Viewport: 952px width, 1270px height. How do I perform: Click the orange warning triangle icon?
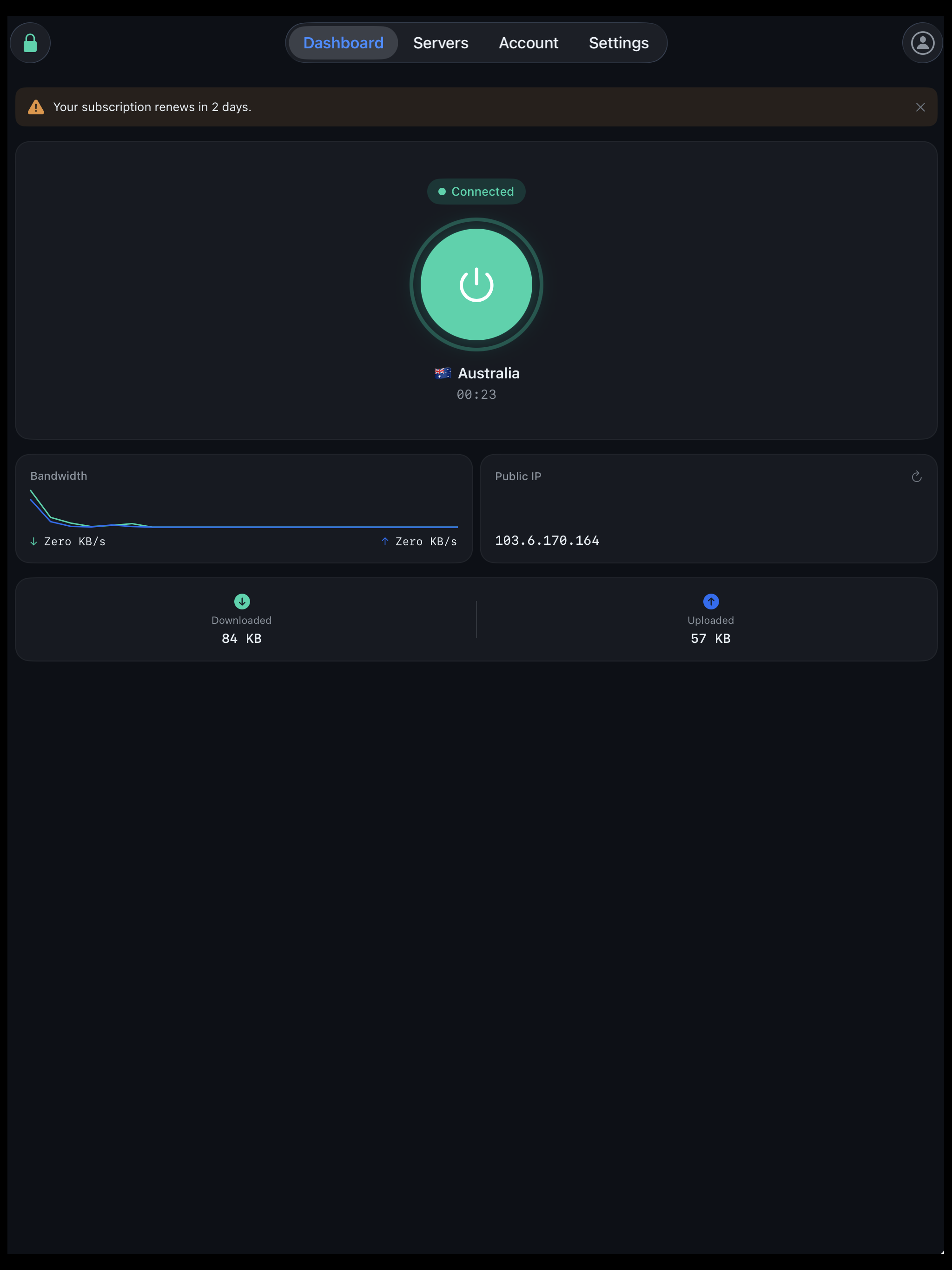coord(36,107)
